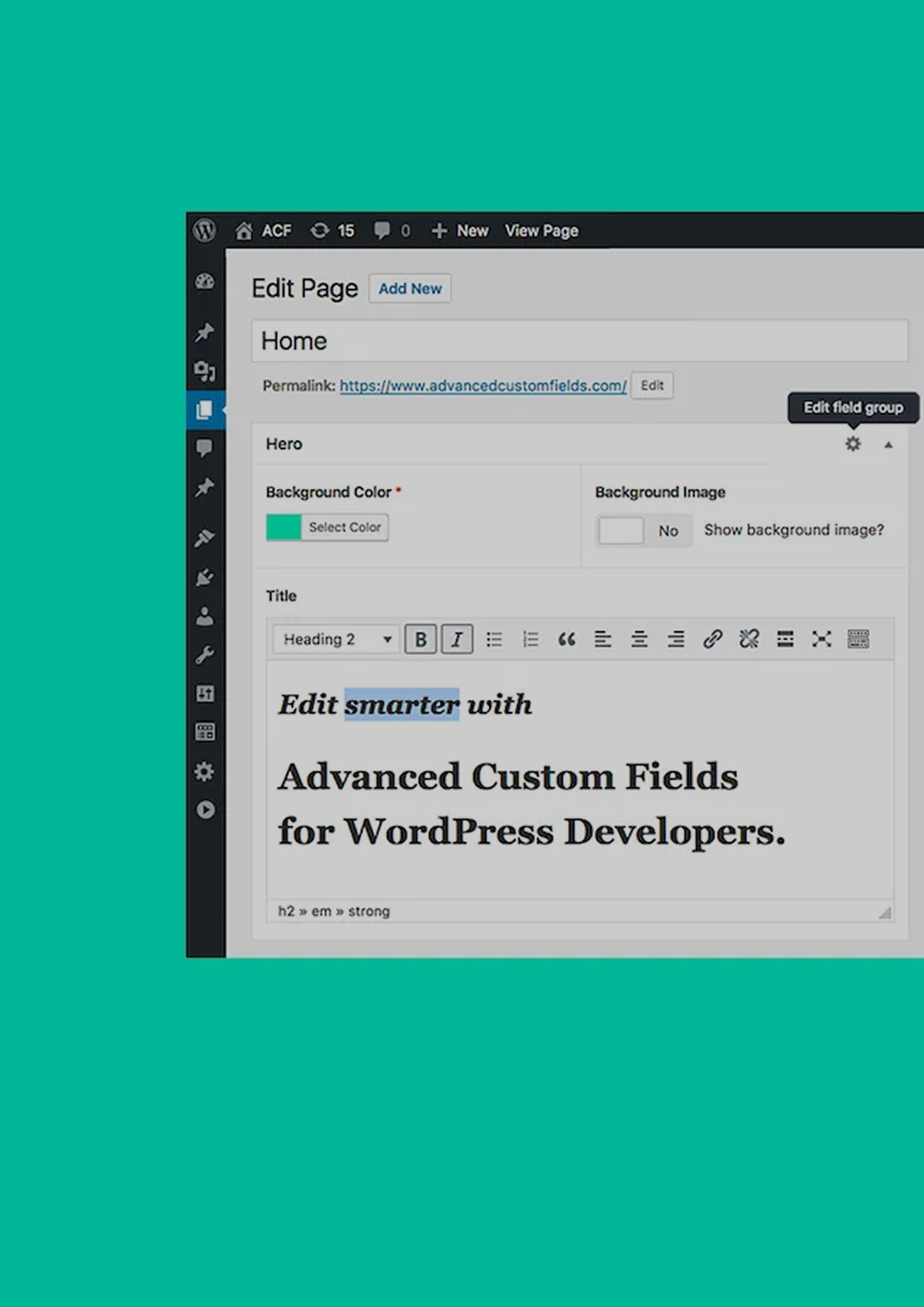
Task: Insert a link using the chain icon
Action: coord(712,639)
